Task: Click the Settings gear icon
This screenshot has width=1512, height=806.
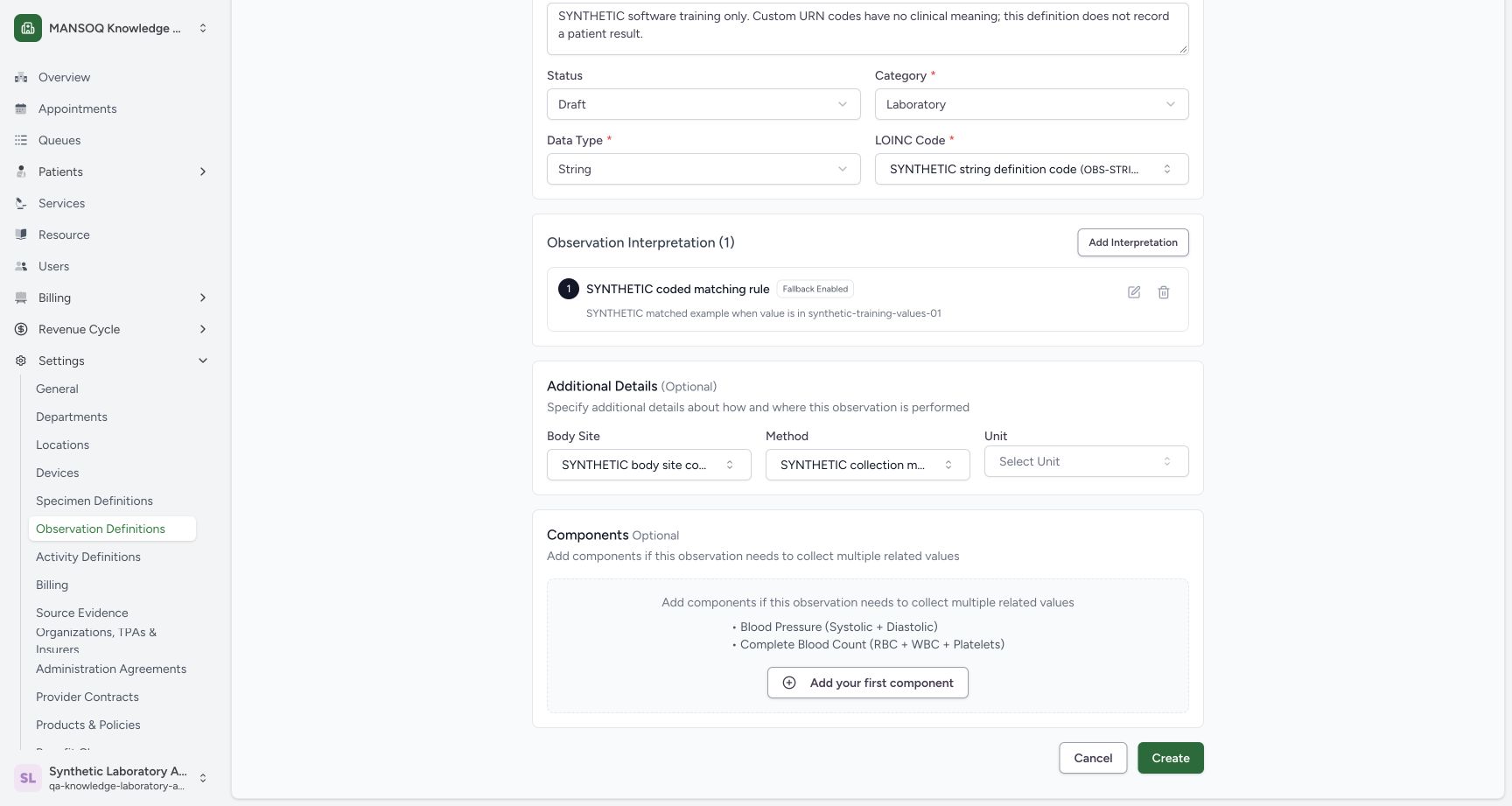Action: tap(21, 361)
